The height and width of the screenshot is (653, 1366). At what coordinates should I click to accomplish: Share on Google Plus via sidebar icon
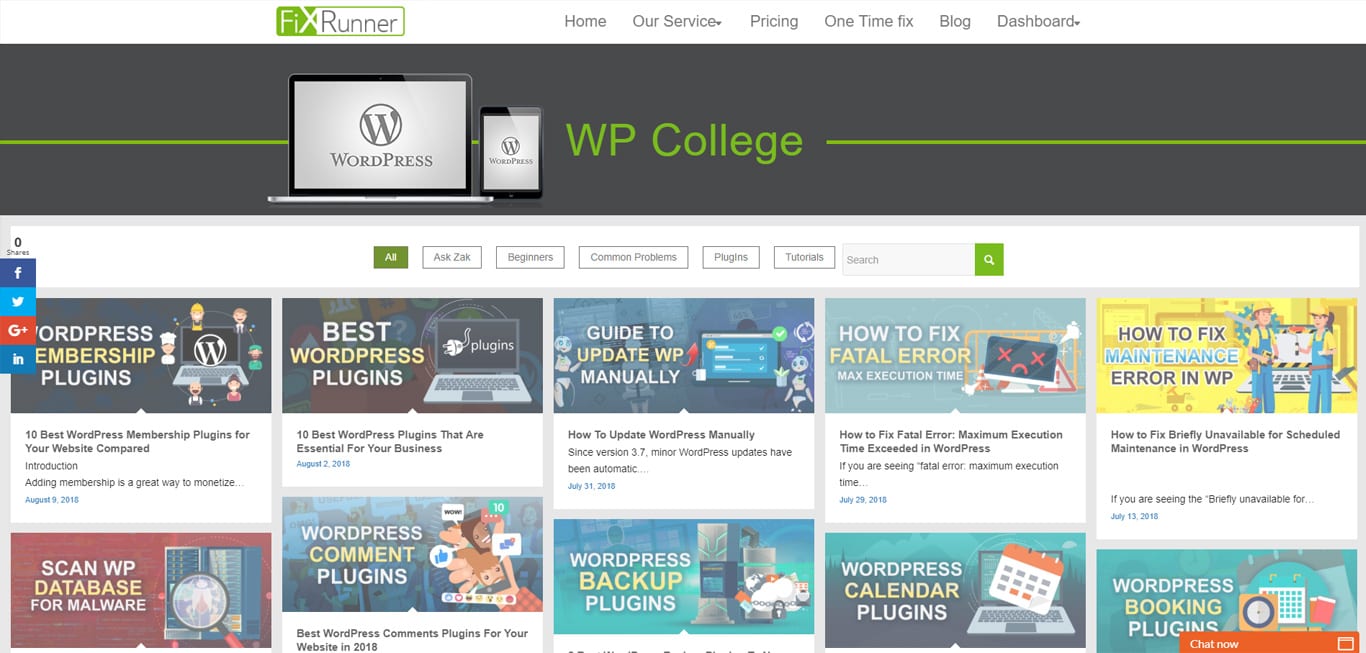[x=18, y=330]
